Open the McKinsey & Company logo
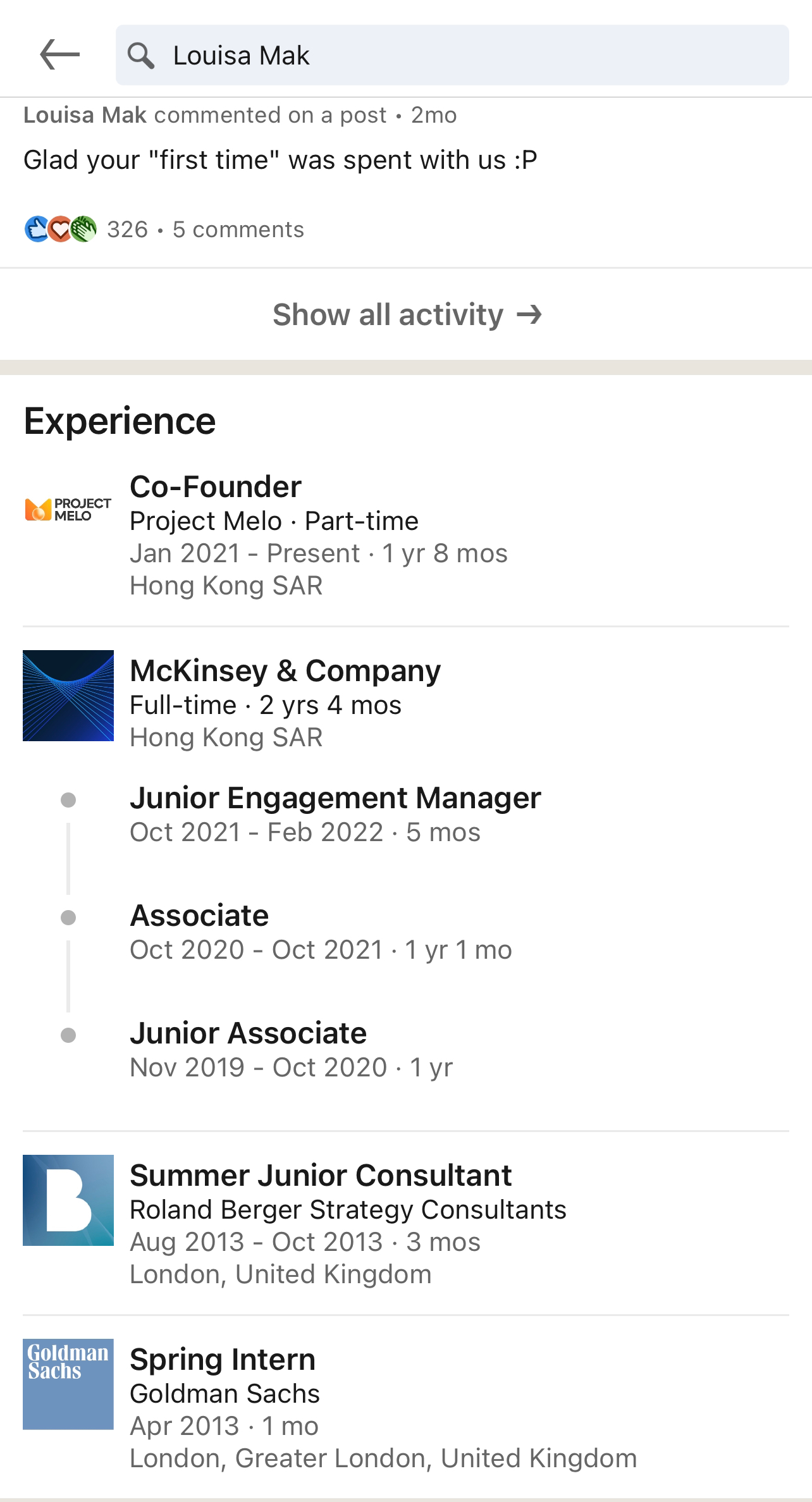The image size is (812, 1502). coord(68,696)
